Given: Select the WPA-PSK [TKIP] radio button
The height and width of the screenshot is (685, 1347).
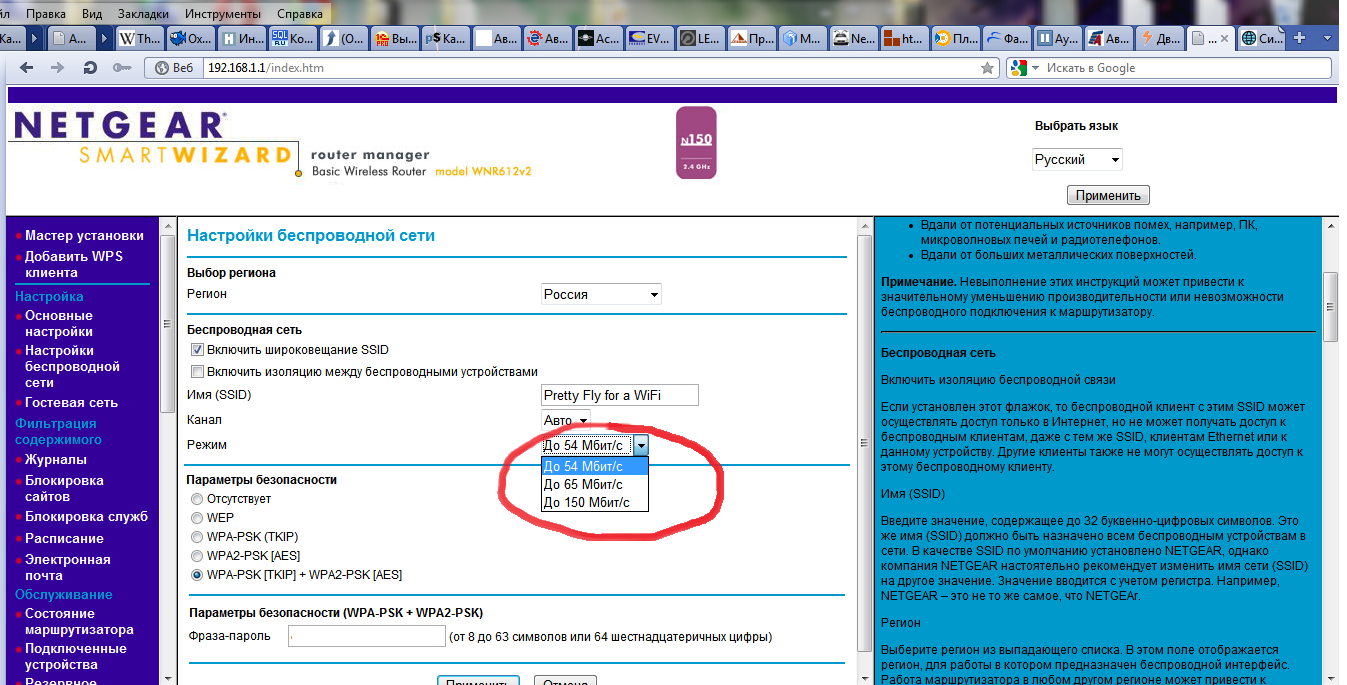Looking at the screenshot, I should (x=197, y=536).
